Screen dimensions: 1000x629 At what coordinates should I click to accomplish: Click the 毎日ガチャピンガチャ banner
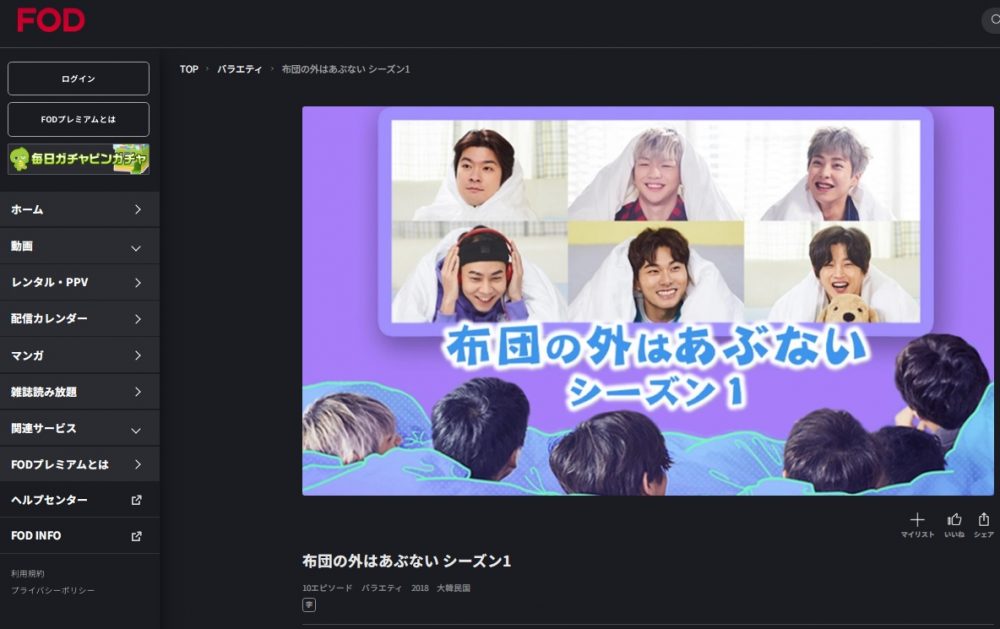coord(78,159)
